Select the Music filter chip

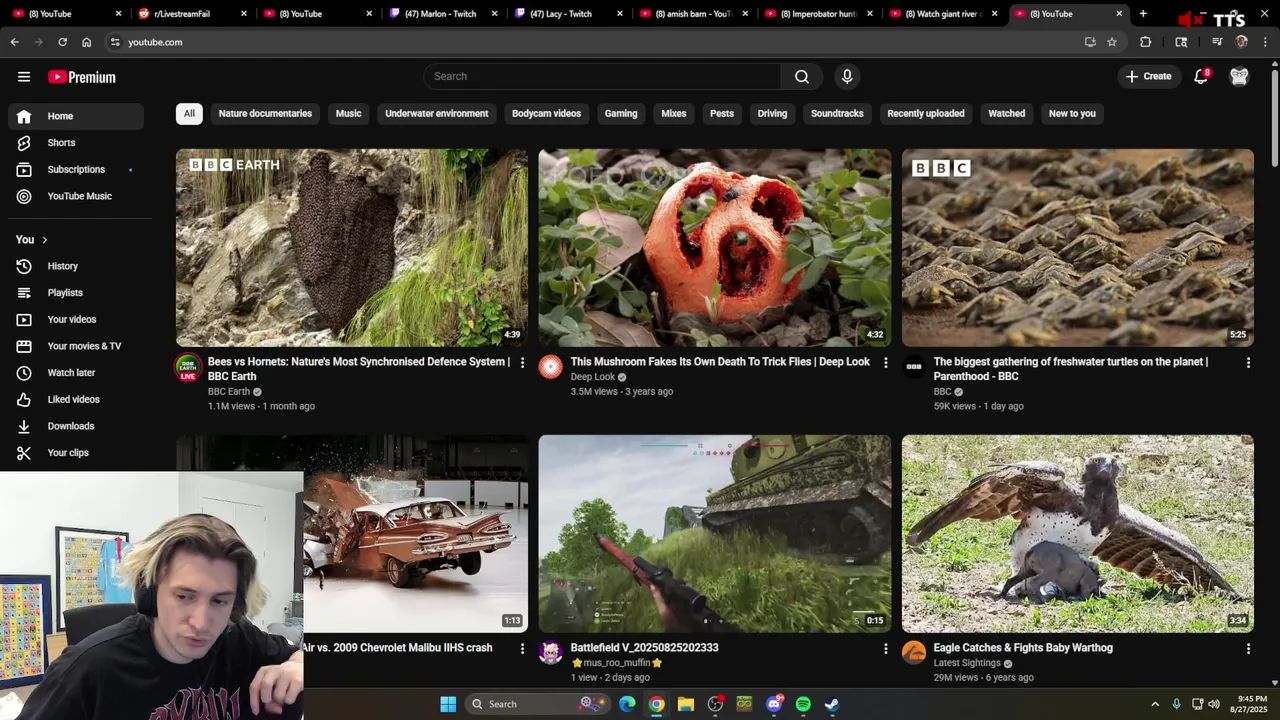coord(348,113)
